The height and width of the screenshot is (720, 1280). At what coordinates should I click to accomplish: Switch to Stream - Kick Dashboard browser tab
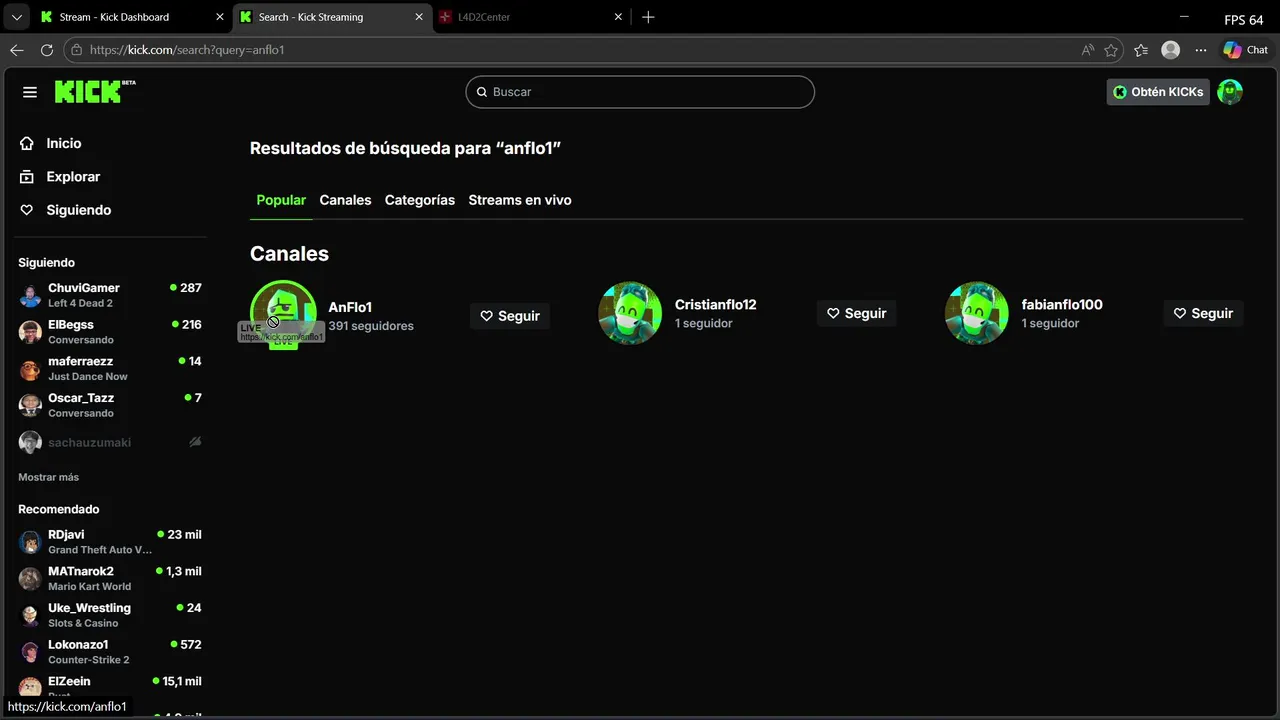(x=132, y=17)
